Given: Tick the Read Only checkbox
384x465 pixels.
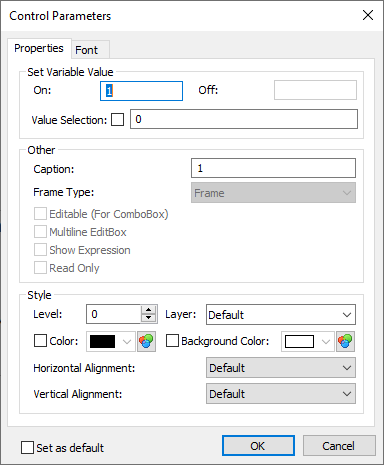Looking at the screenshot, I should pos(40,268).
